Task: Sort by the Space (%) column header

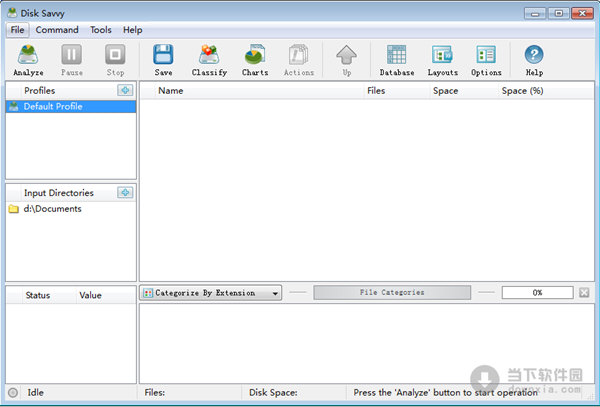Action: click(546, 91)
